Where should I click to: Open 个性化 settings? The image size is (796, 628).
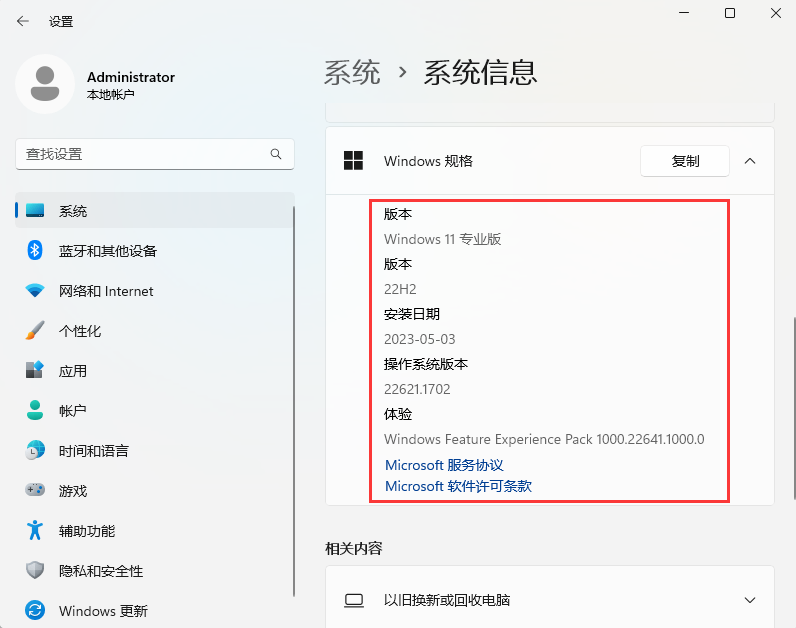pos(155,330)
